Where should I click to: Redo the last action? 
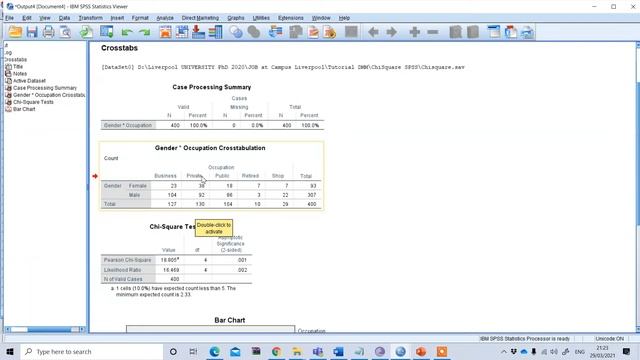click(144, 32)
